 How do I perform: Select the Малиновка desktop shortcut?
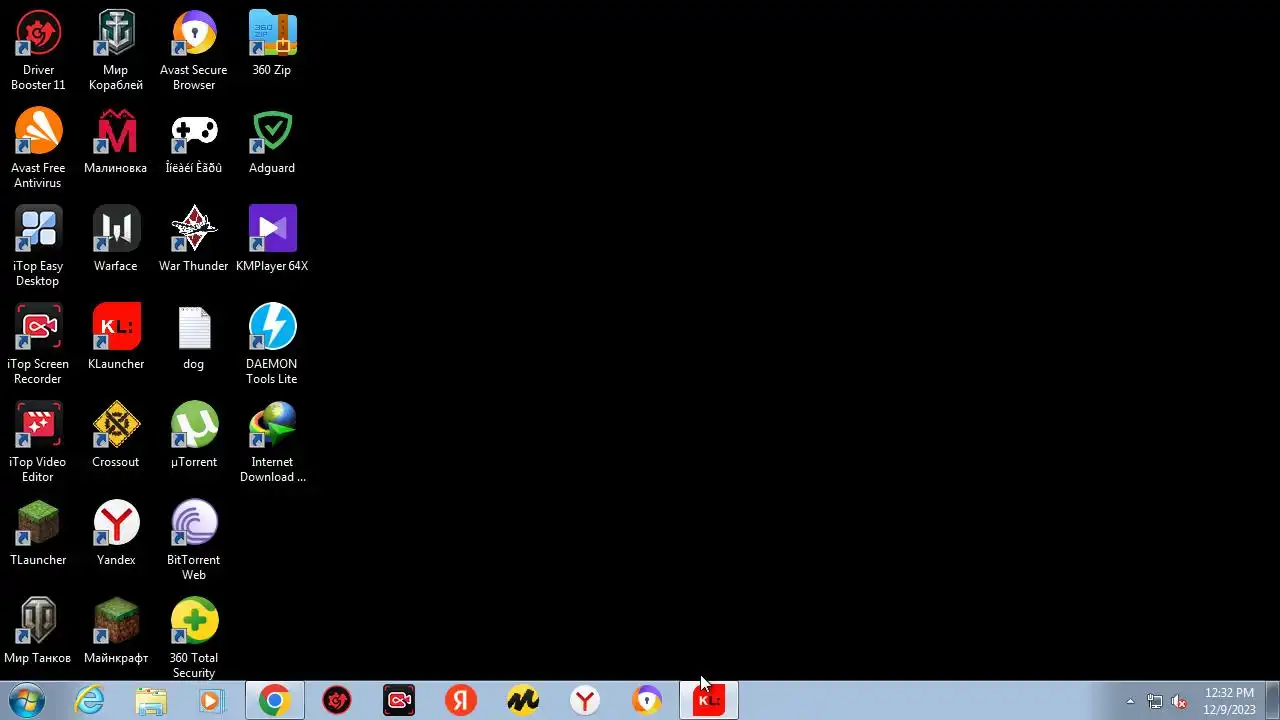116,142
